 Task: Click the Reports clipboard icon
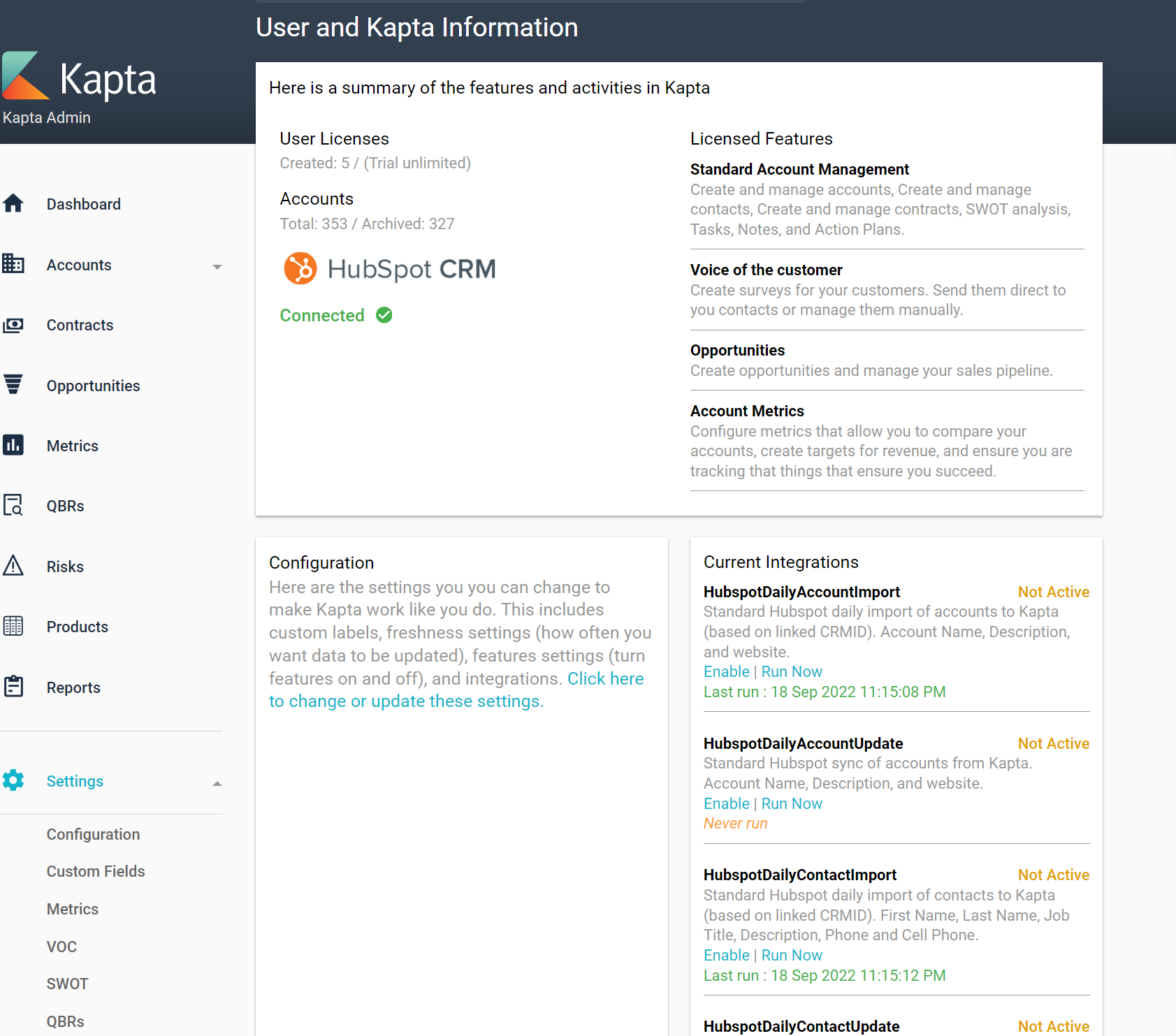13,687
